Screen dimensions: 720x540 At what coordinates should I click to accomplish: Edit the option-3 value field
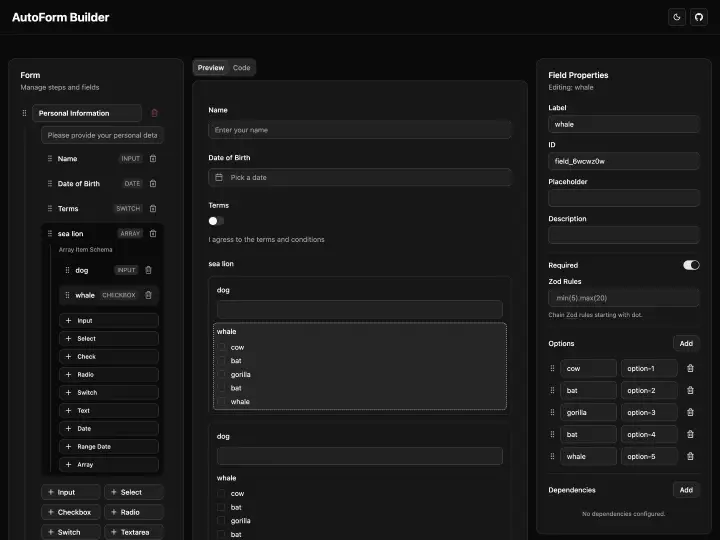coord(649,412)
